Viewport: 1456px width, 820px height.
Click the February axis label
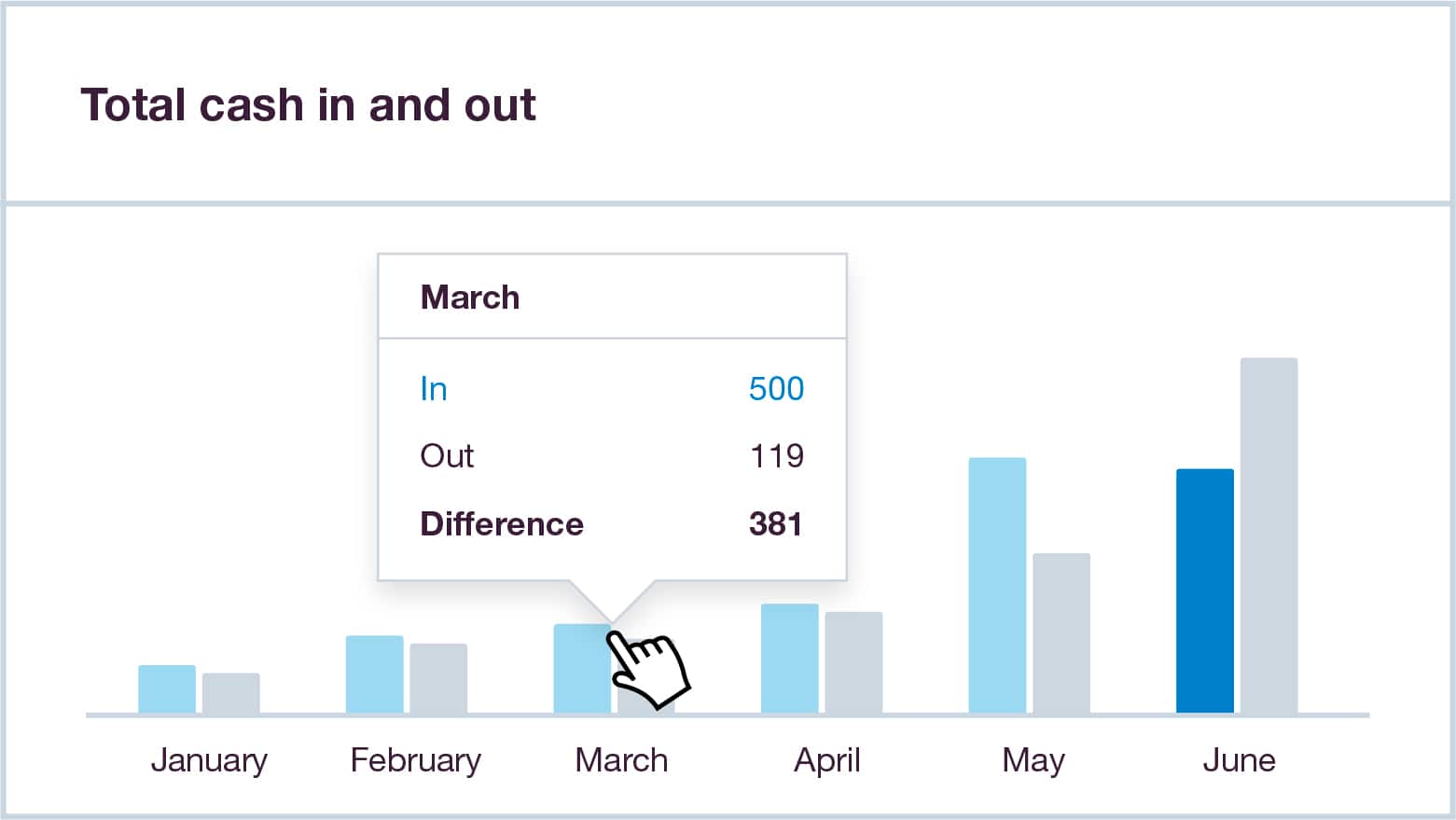click(x=416, y=760)
